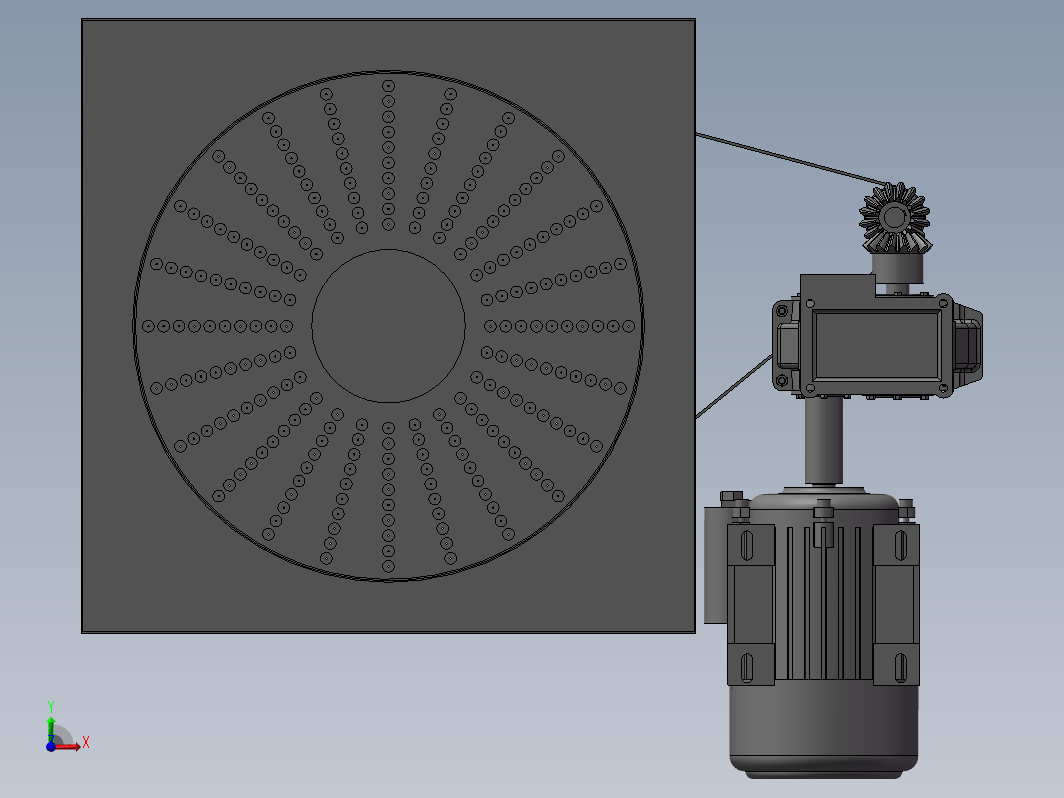Select the vertical shaft between gearbox and motor
This screenshot has height=798, width=1064.
pos(823,441)
